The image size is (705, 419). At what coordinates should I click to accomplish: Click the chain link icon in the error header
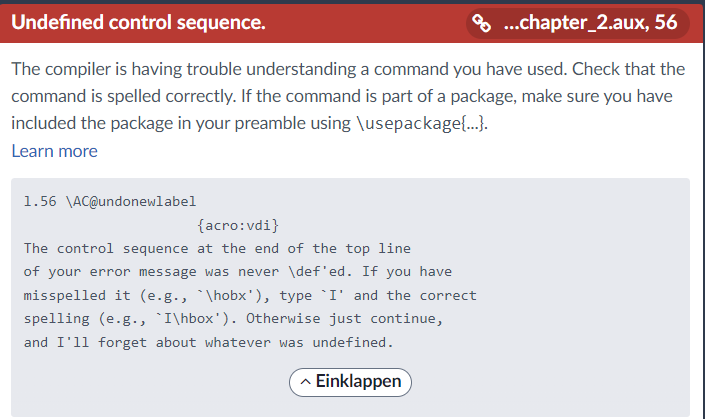[482, 23]
